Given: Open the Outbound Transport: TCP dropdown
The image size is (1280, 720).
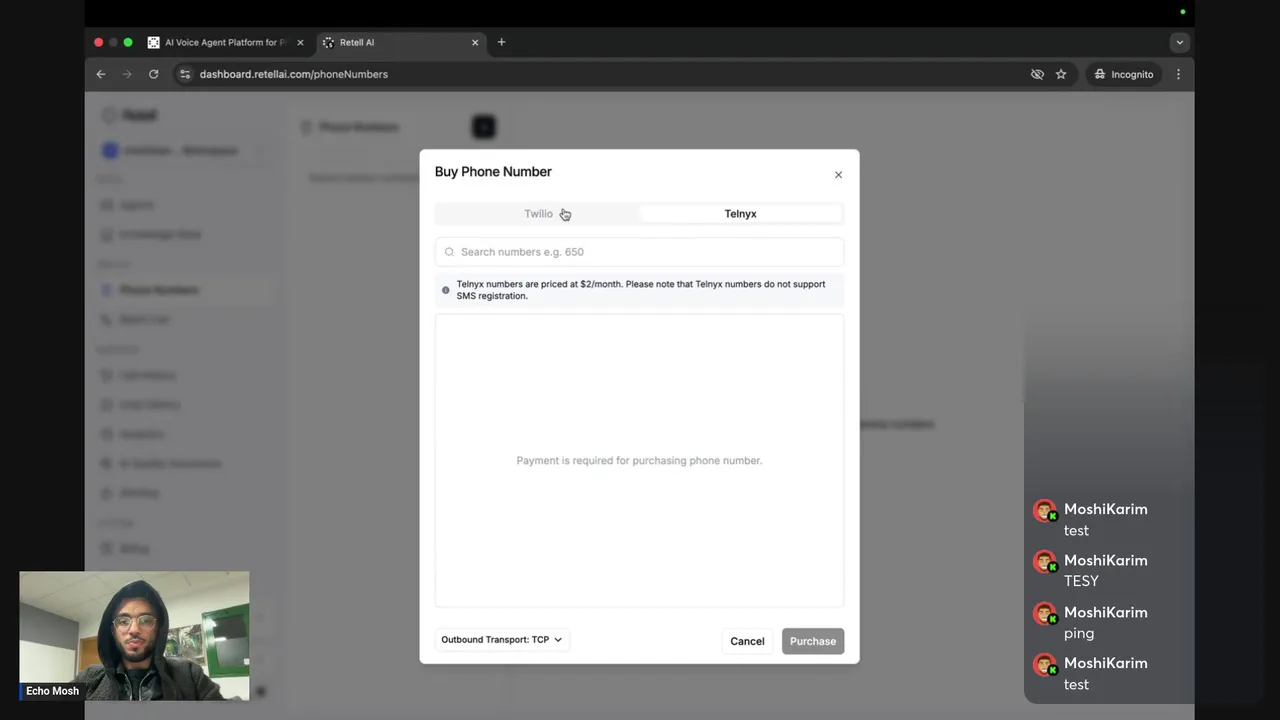Looking at the screenshot, I should coord(501,640).
